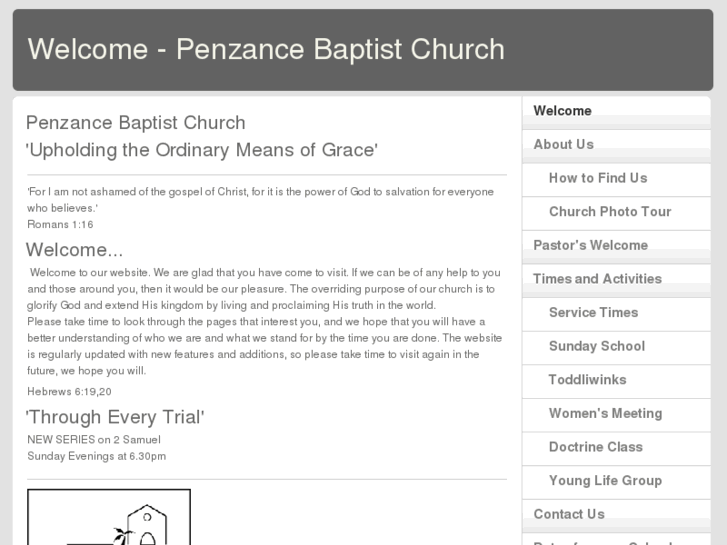Viewport: 727px width, 545px height.
Task: Open the Doctrine Class page
Action: 596,447
